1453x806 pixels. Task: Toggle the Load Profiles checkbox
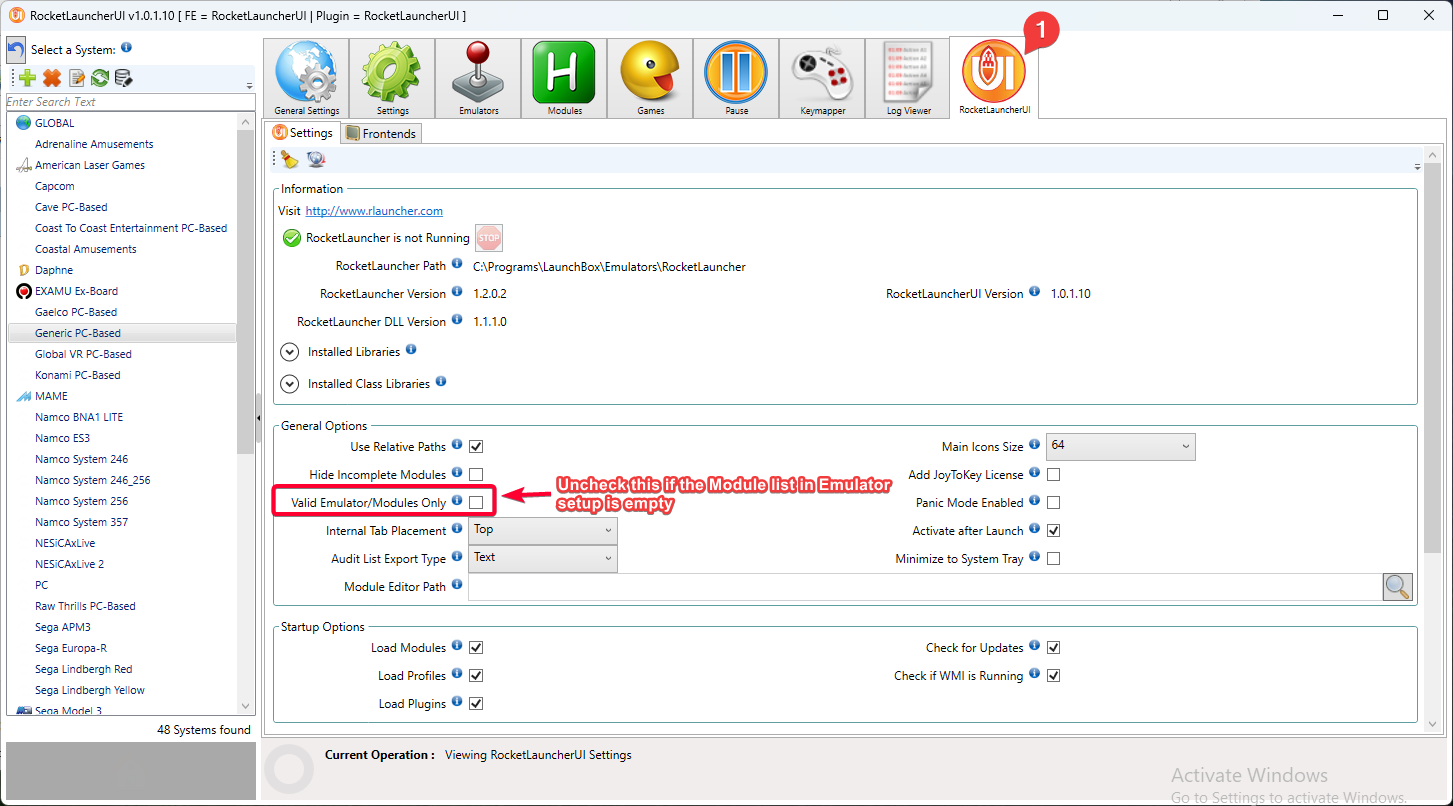(x=476, y=676)
